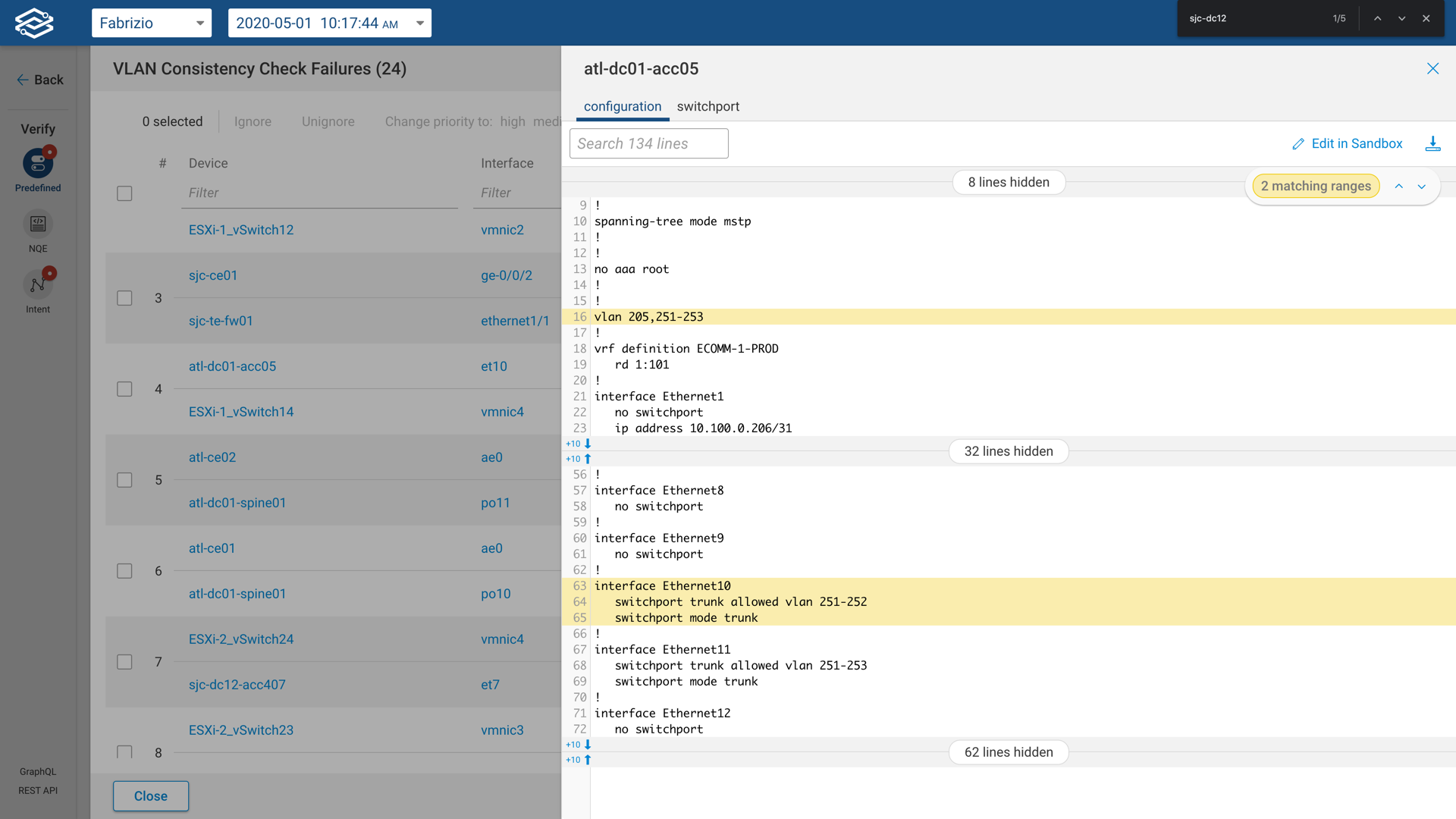Open the ESXi-1_vSwitch12 device link

tap(241, 230)
